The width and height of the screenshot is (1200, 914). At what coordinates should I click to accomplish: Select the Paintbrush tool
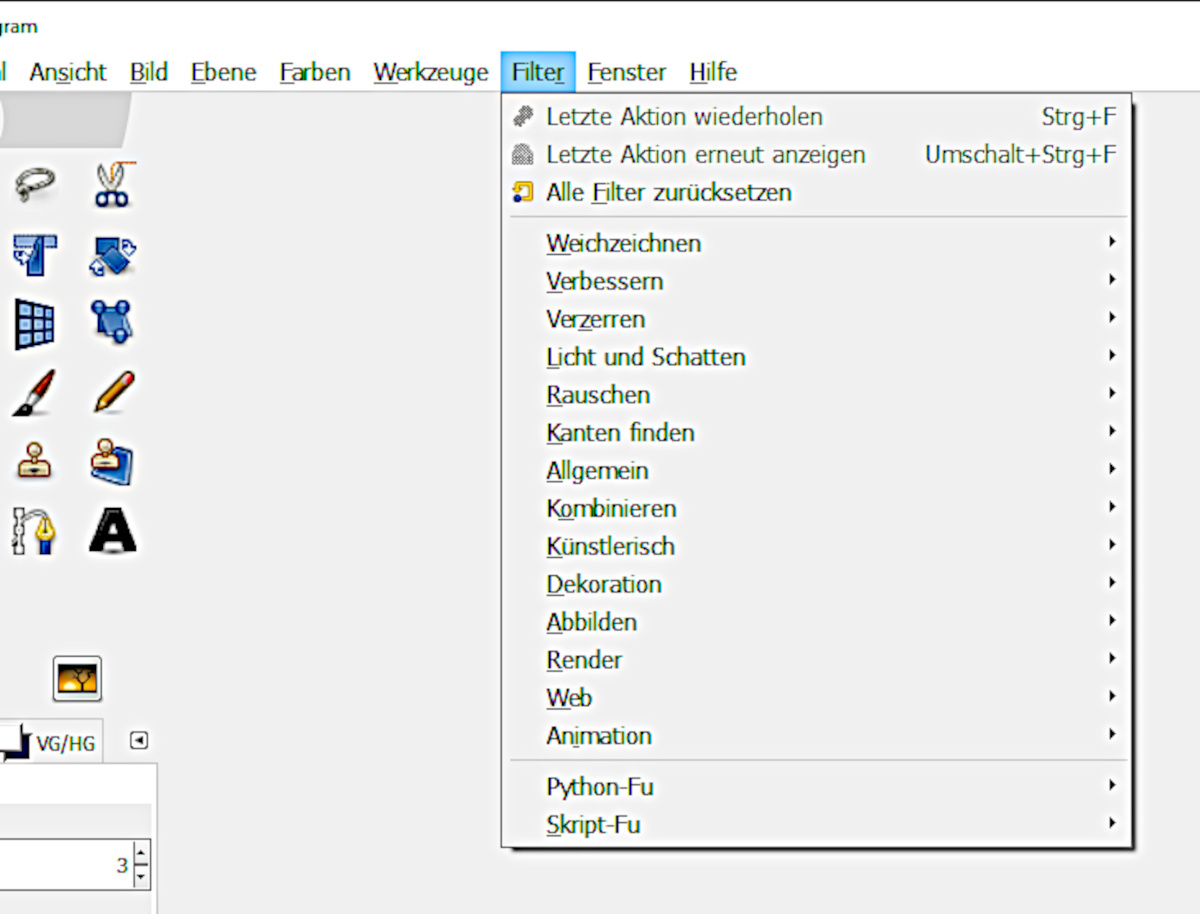pyautogui.click(x=35, y=392)
